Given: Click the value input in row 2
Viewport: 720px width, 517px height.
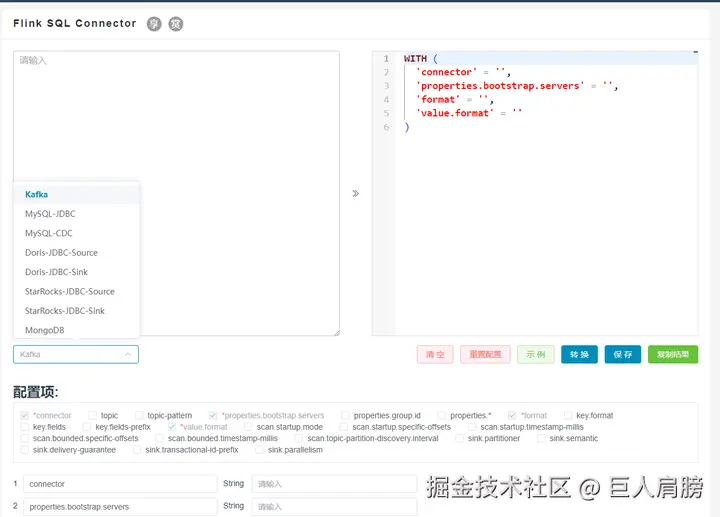Looking at the screenshot, I should tap(334, 507).
